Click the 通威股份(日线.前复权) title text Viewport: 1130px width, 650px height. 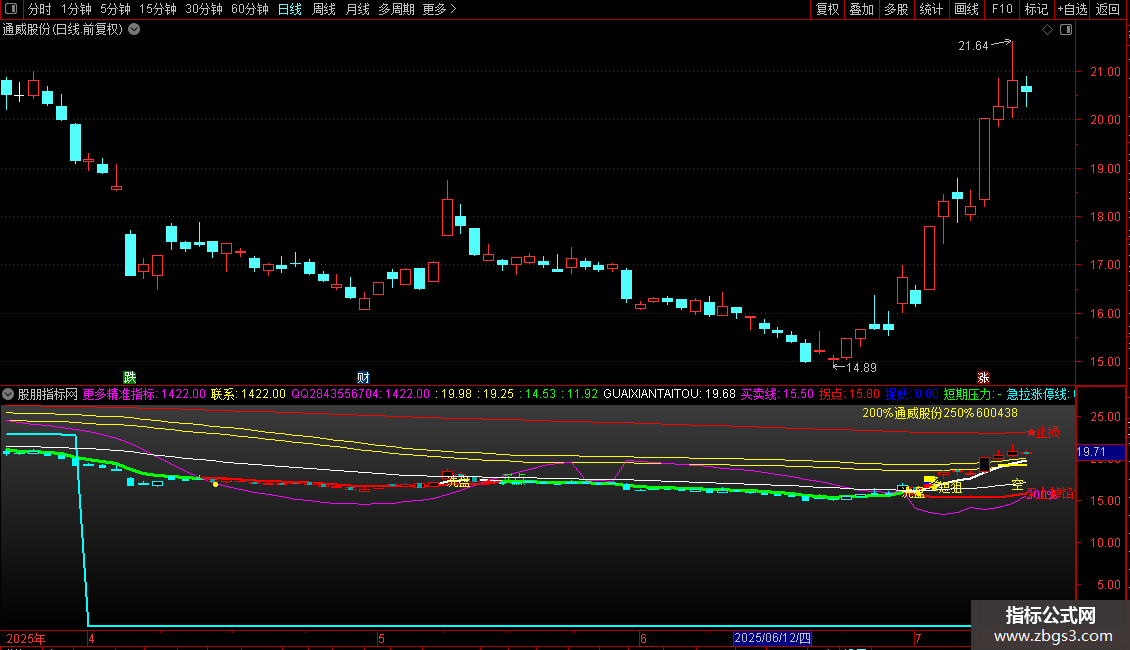coord(63,30)
